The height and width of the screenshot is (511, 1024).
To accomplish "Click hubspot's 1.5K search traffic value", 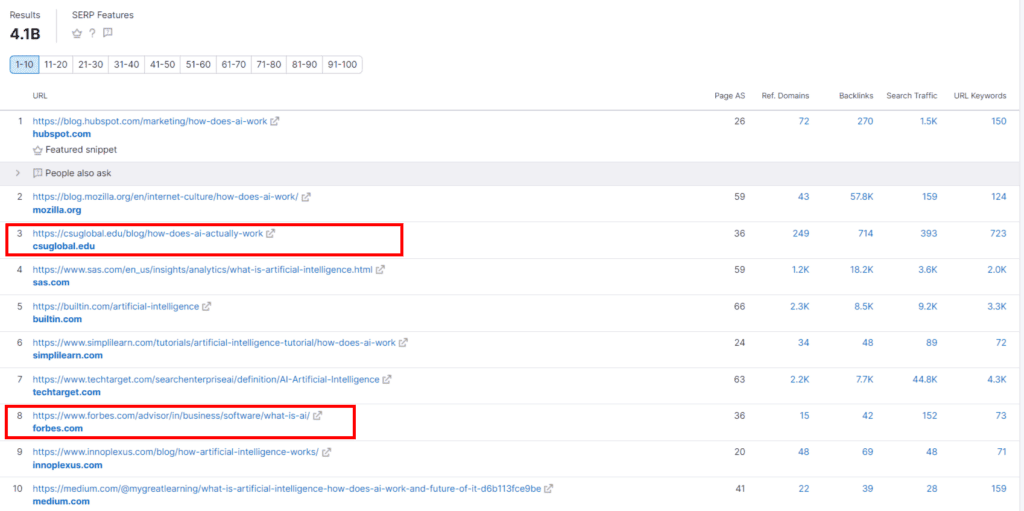I will (928, 121).
